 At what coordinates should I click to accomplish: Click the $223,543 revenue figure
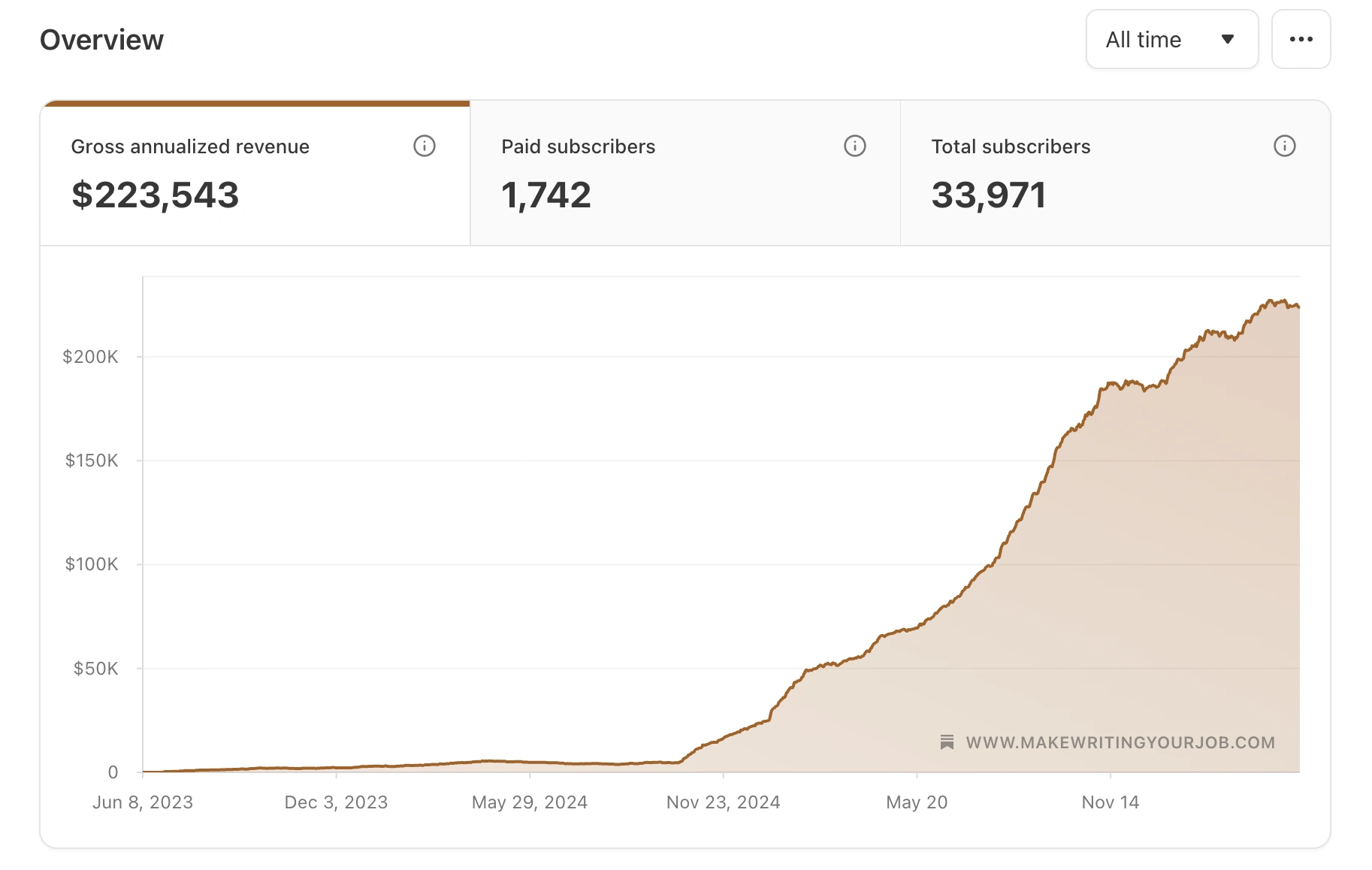pyautogui.click(x=155, y=195)
